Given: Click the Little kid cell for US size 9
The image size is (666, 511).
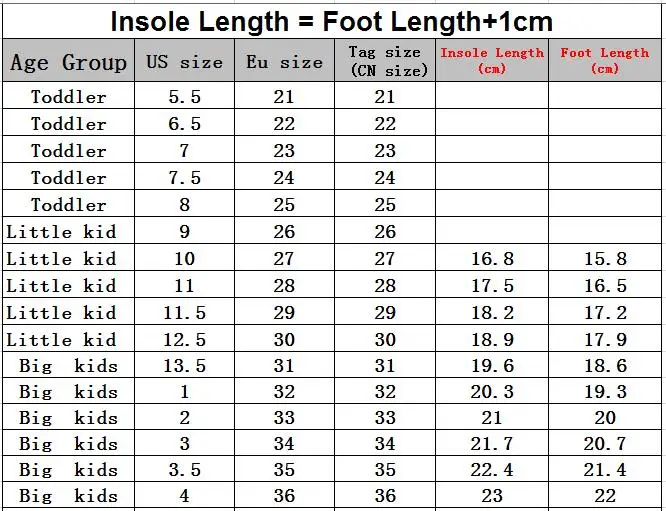Looking at the screenshot, I should point(68,231).
